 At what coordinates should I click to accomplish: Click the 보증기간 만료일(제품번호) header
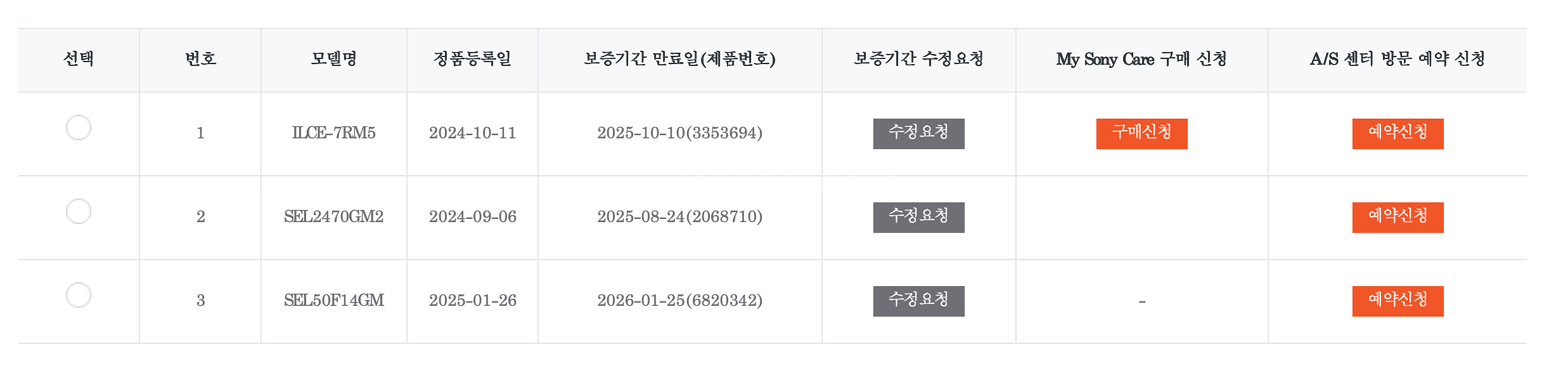click(679, 59)
